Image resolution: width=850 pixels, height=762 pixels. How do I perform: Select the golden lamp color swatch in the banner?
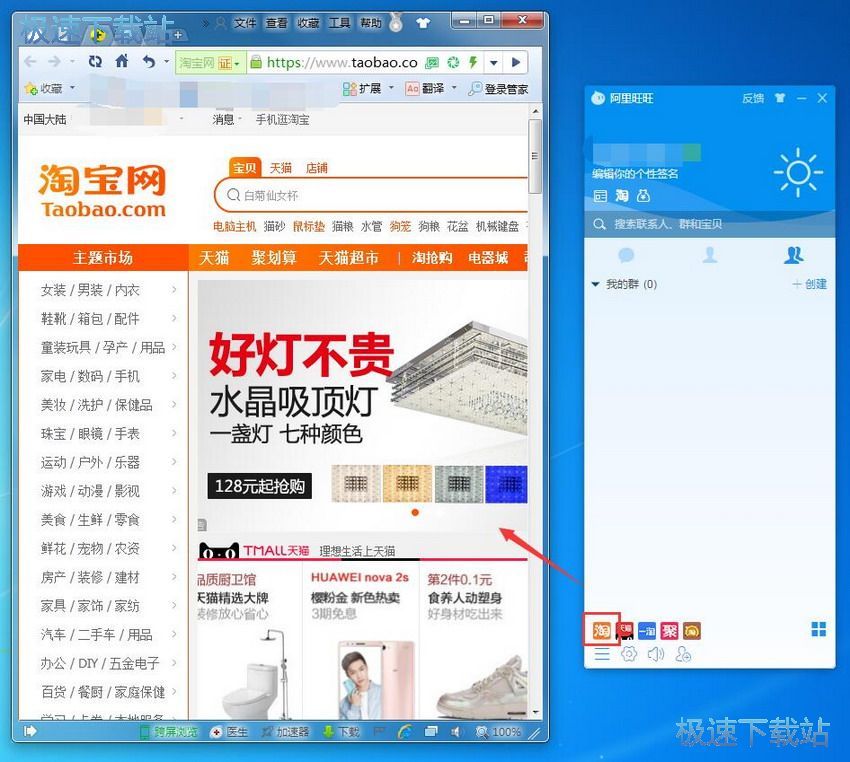click(408, 484)
